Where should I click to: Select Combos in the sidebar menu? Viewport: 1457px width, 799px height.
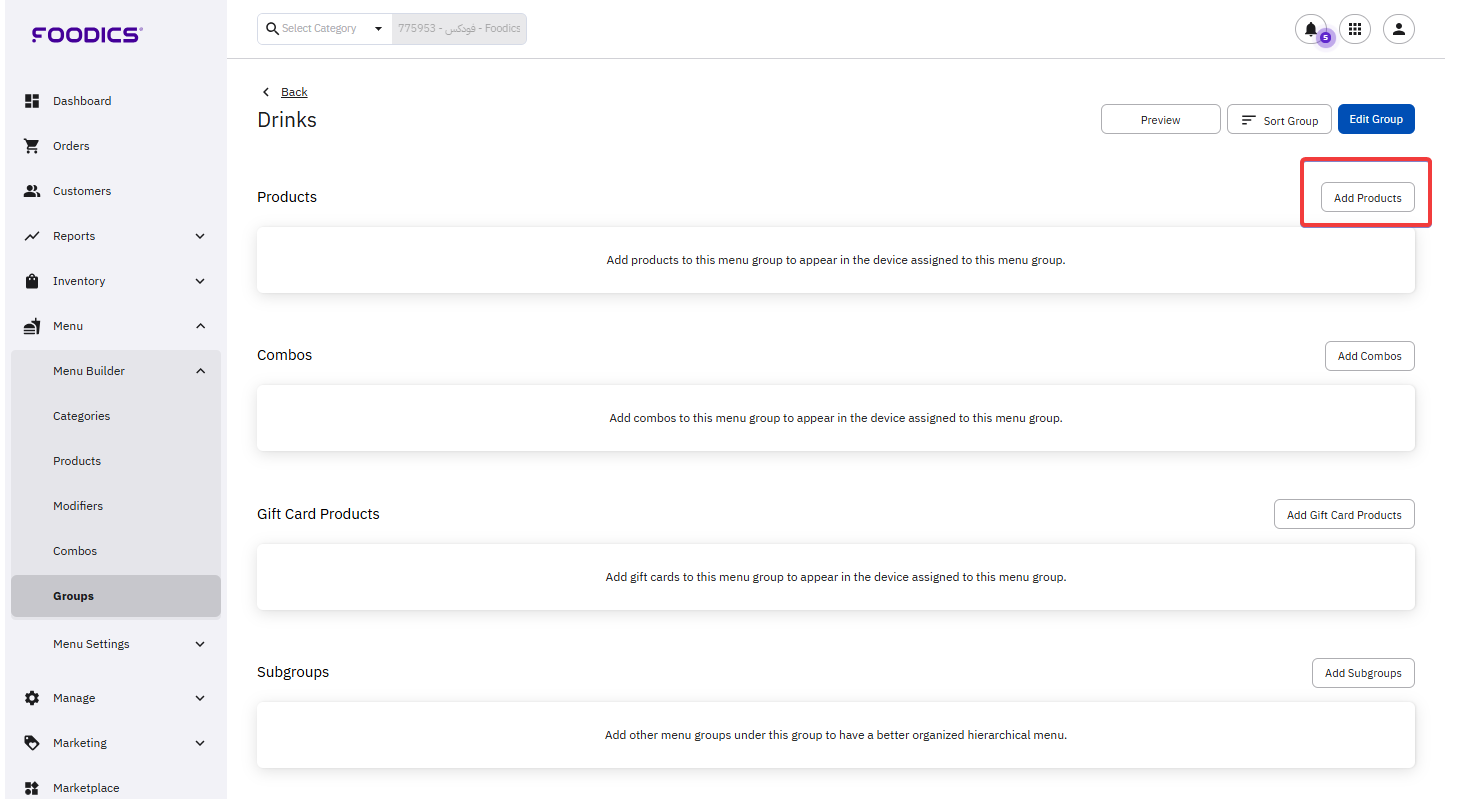(x=75, y=551)
